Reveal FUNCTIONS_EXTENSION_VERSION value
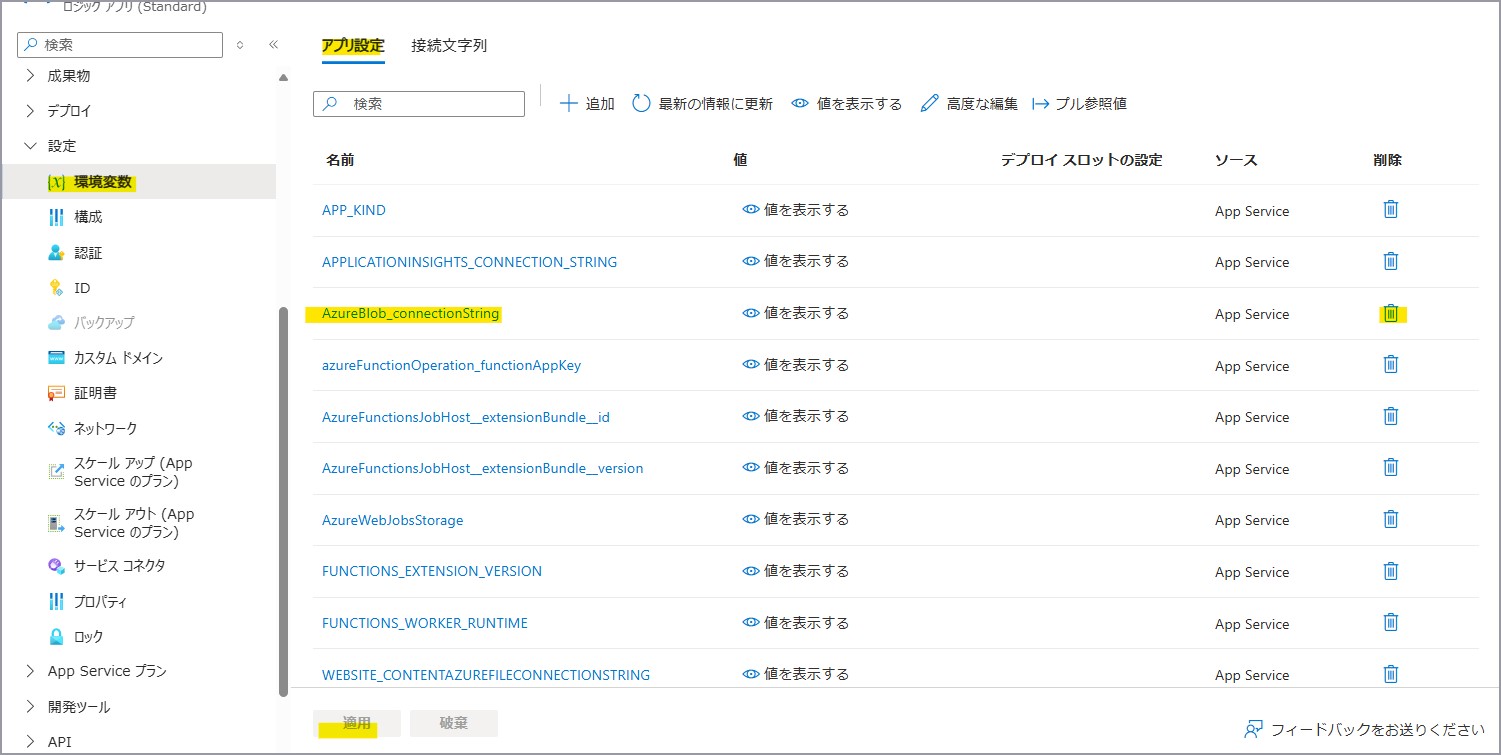 (x=795, y=571)
